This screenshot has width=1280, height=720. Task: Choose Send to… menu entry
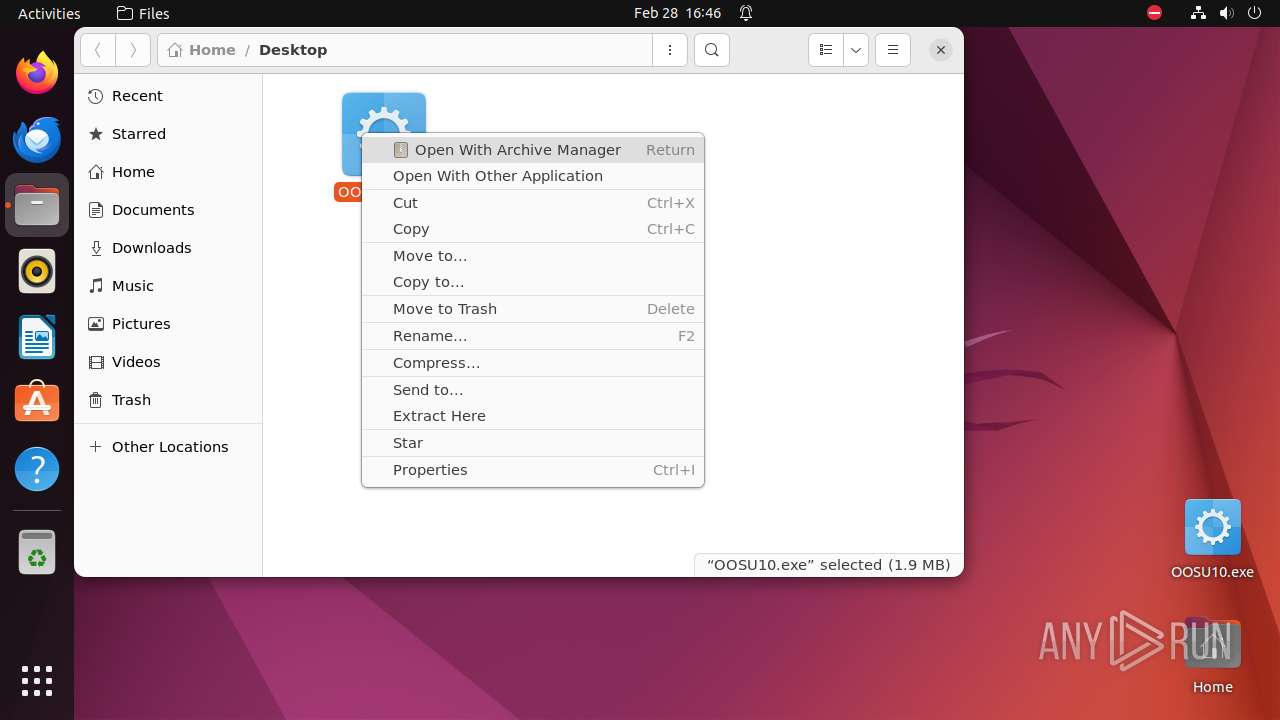coord(533,390)
